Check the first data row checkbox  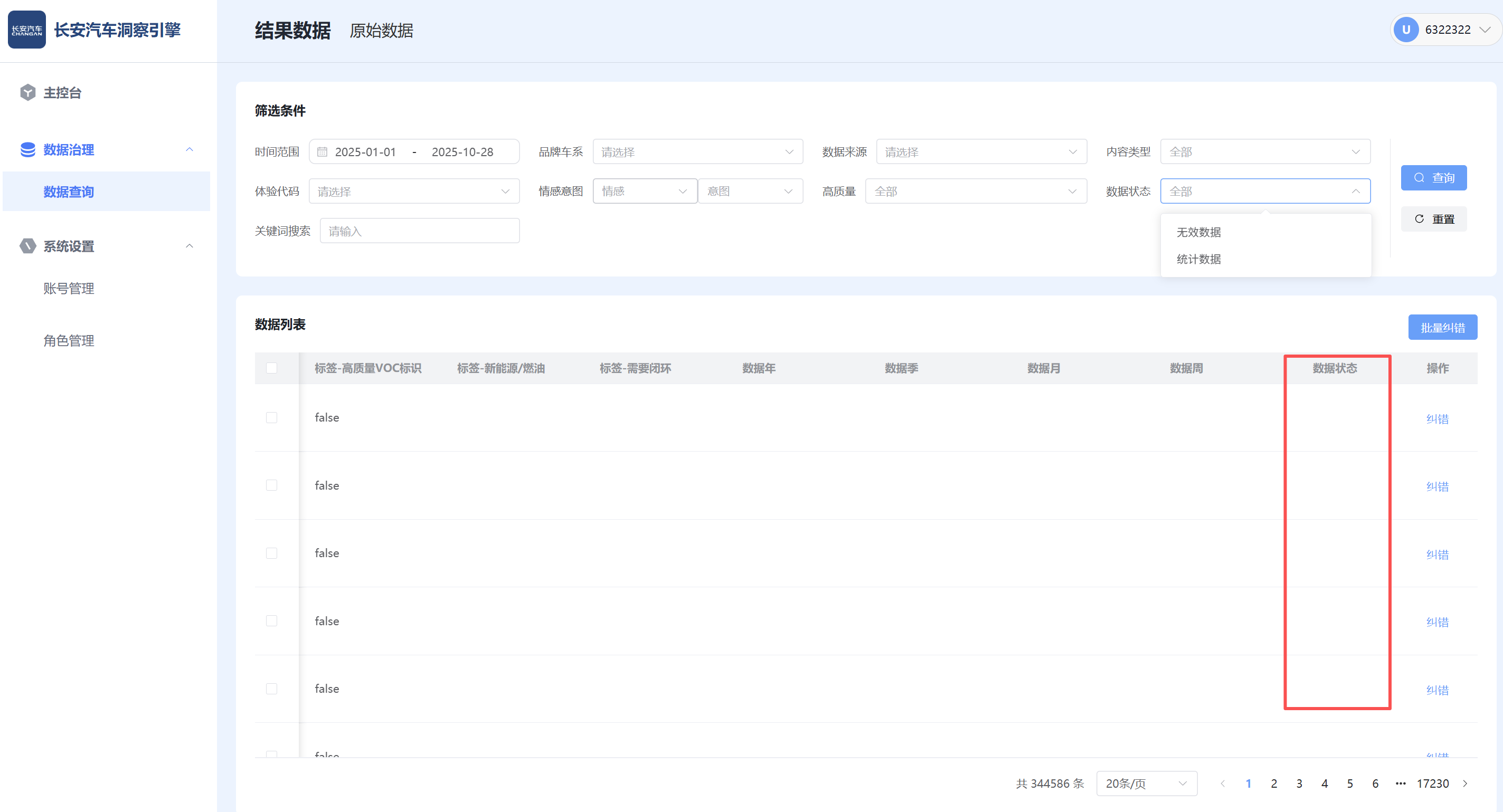click(x=271, y=418)
